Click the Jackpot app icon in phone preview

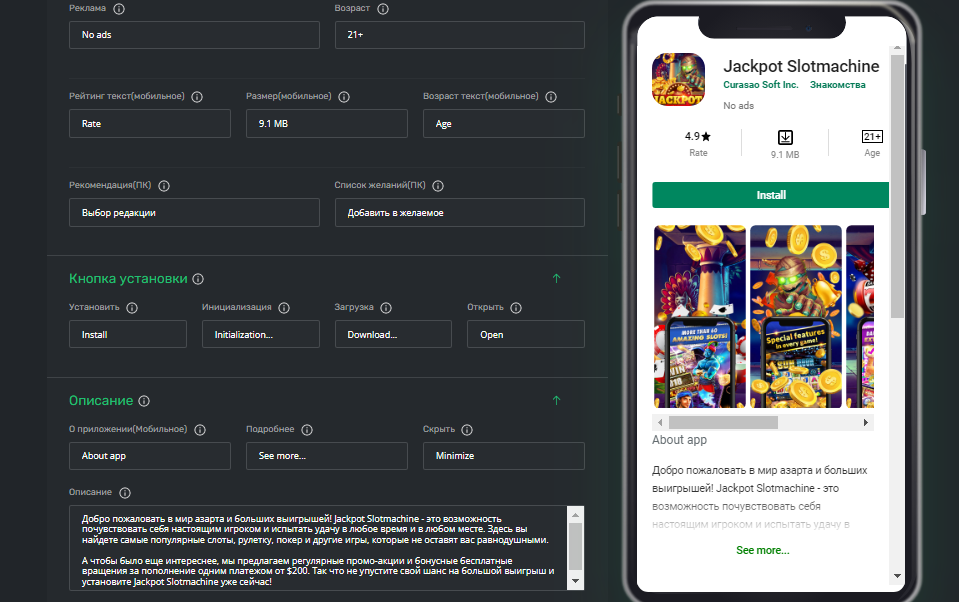(x=678, y=80)
